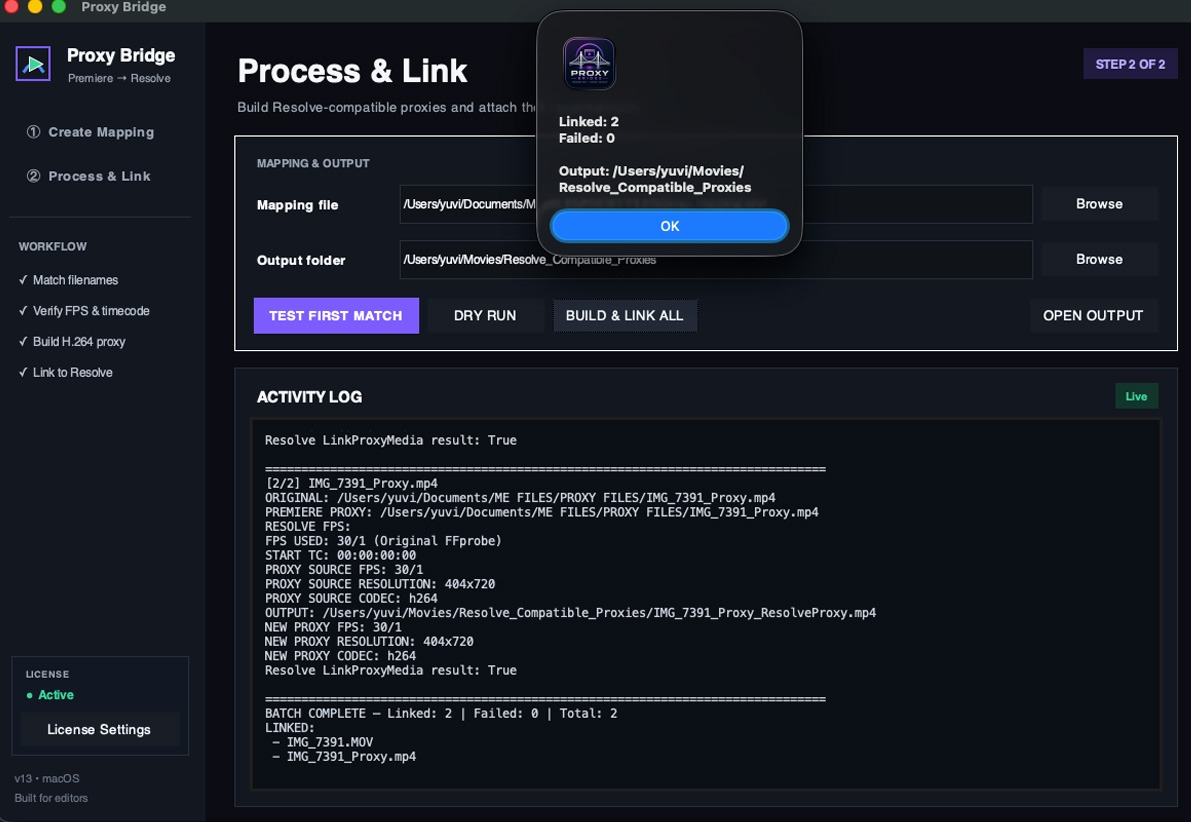Click the PREMIERE PROXY path log line

(x=542, y=512)
